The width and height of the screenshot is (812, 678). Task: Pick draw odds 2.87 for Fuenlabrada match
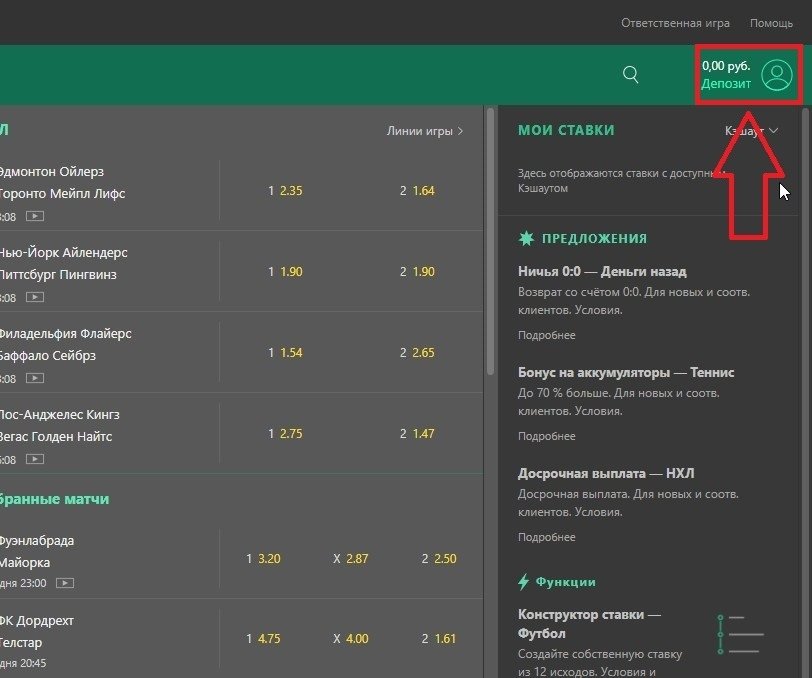pos(357,558)
